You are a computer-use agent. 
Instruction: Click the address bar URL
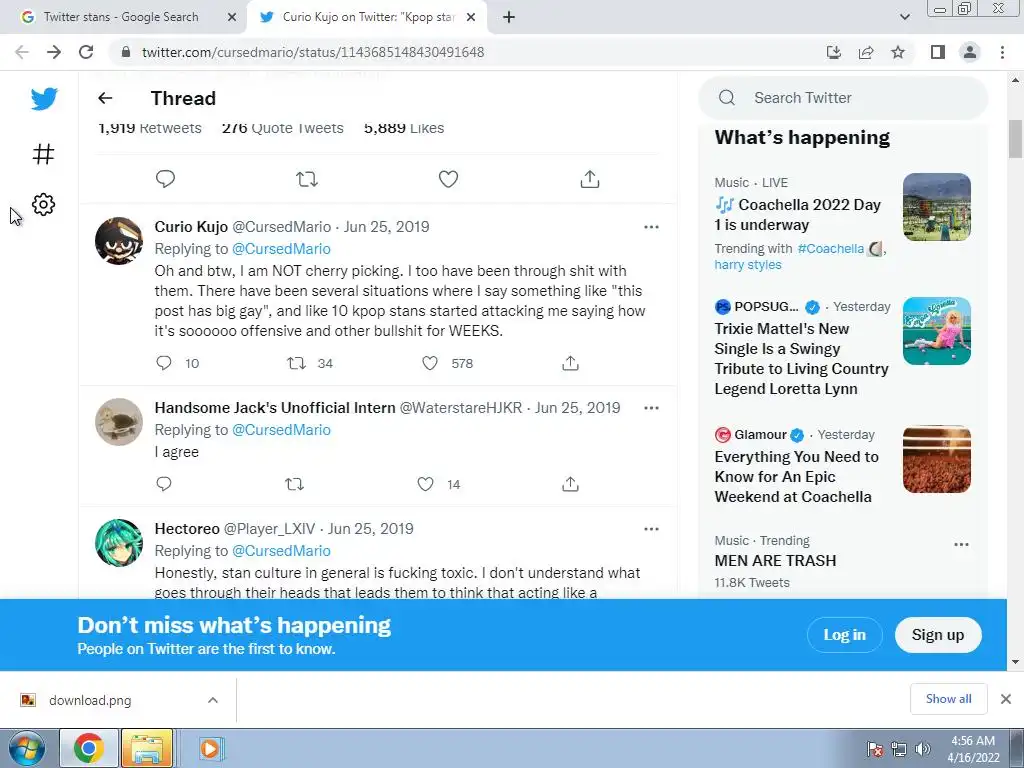coord(313,52)
